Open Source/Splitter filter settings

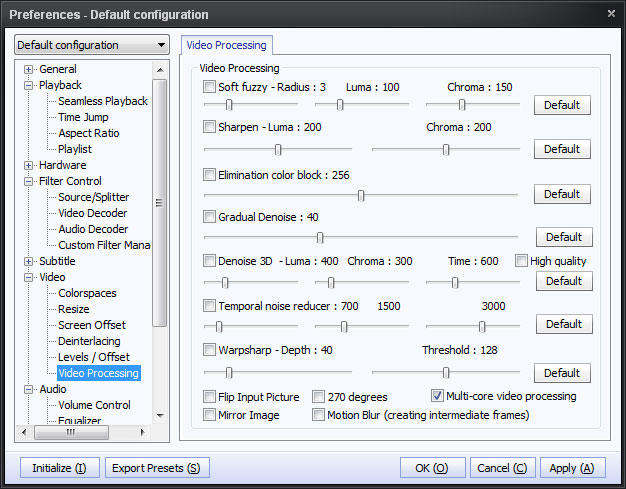(x=93, y=197)
